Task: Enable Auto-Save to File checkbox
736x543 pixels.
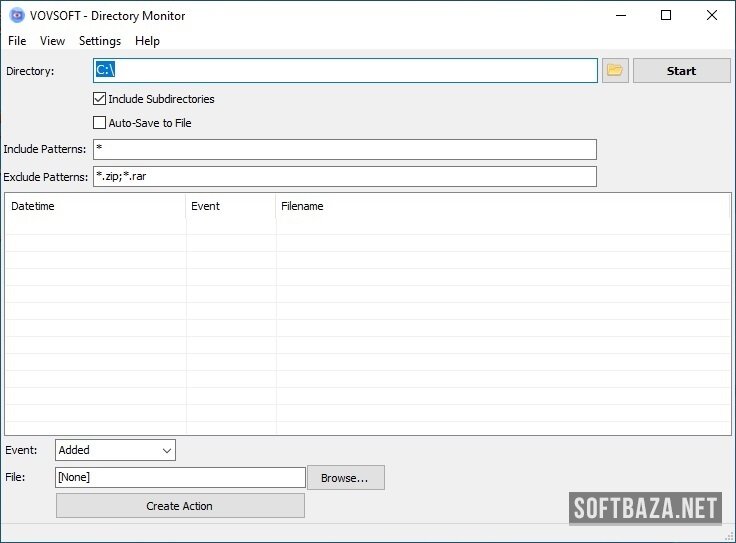Action: click(100, 123)
